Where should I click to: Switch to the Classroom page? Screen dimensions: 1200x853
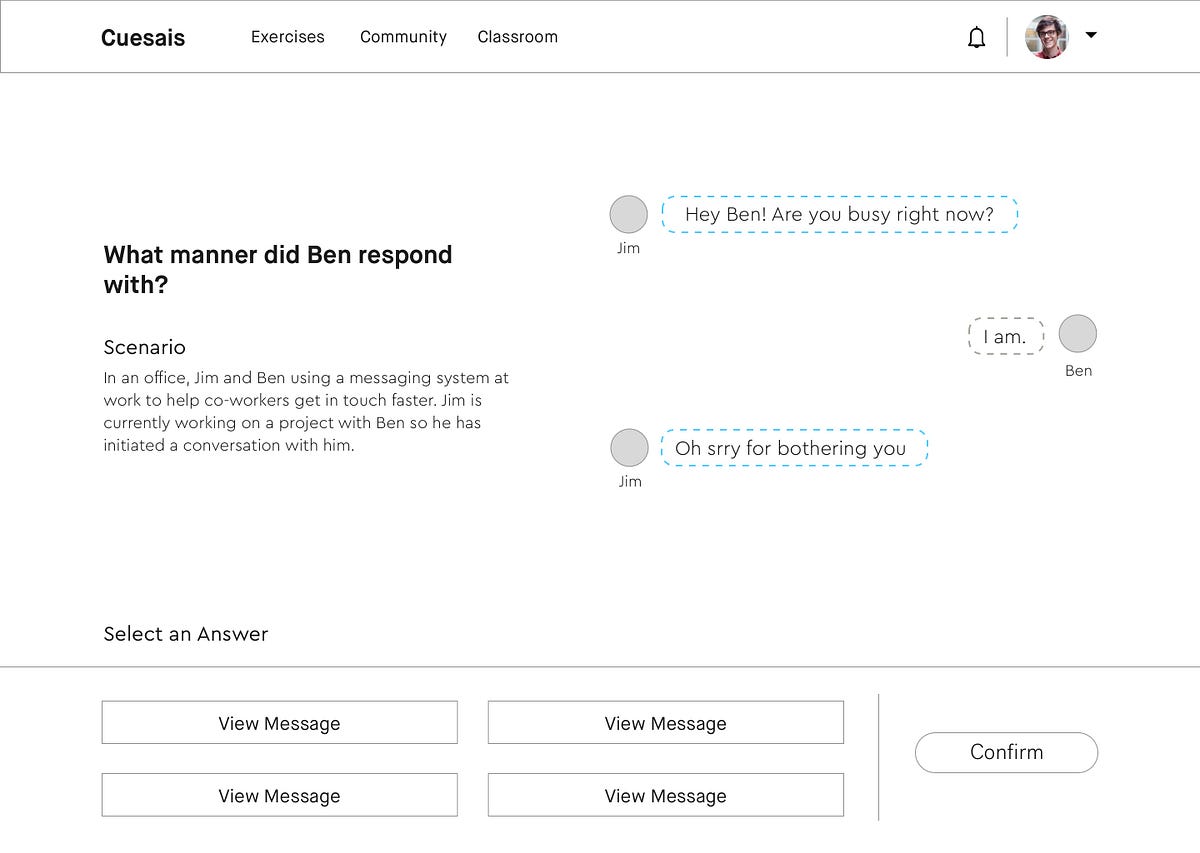coord(517,37)
